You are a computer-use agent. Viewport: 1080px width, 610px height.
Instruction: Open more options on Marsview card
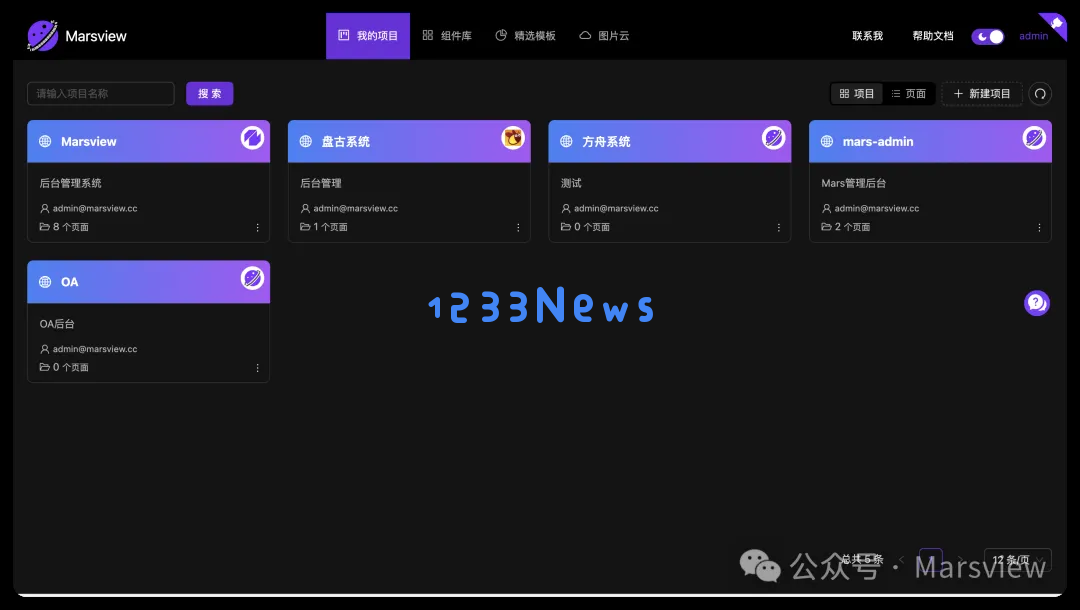click(x=258, y=227)
